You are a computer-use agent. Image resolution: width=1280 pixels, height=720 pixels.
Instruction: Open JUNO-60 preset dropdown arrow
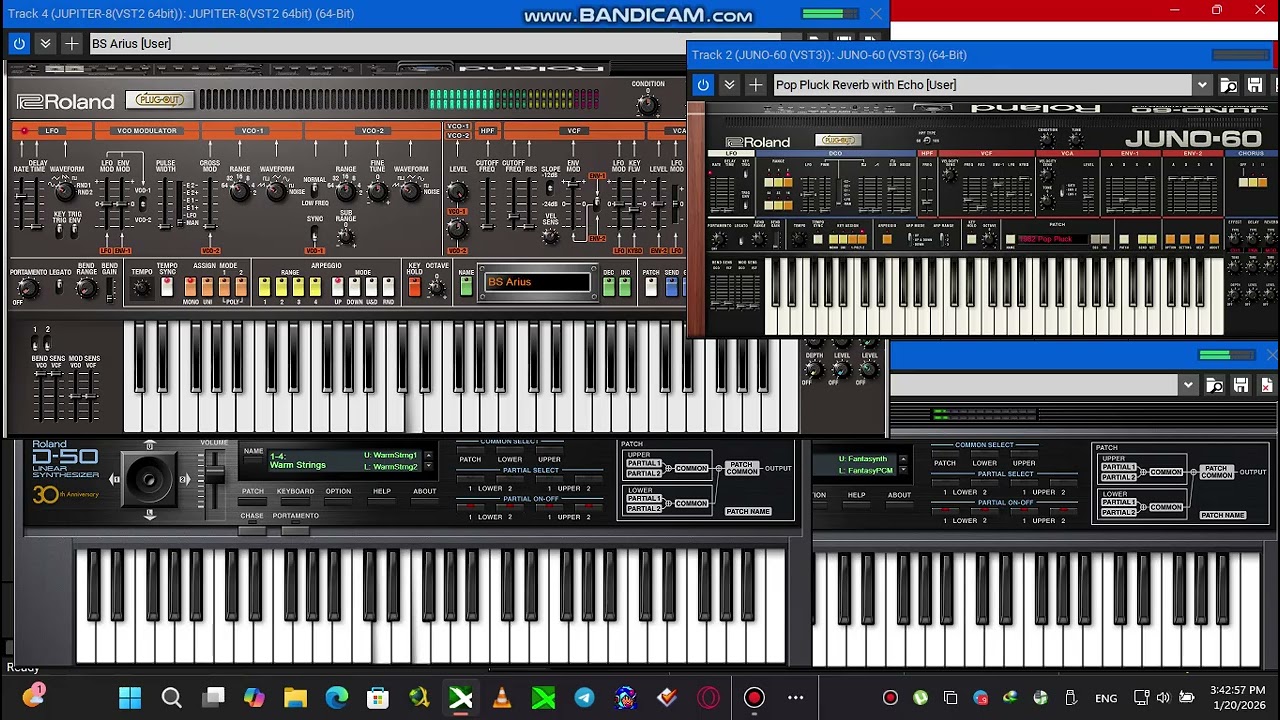point(1202,85)
